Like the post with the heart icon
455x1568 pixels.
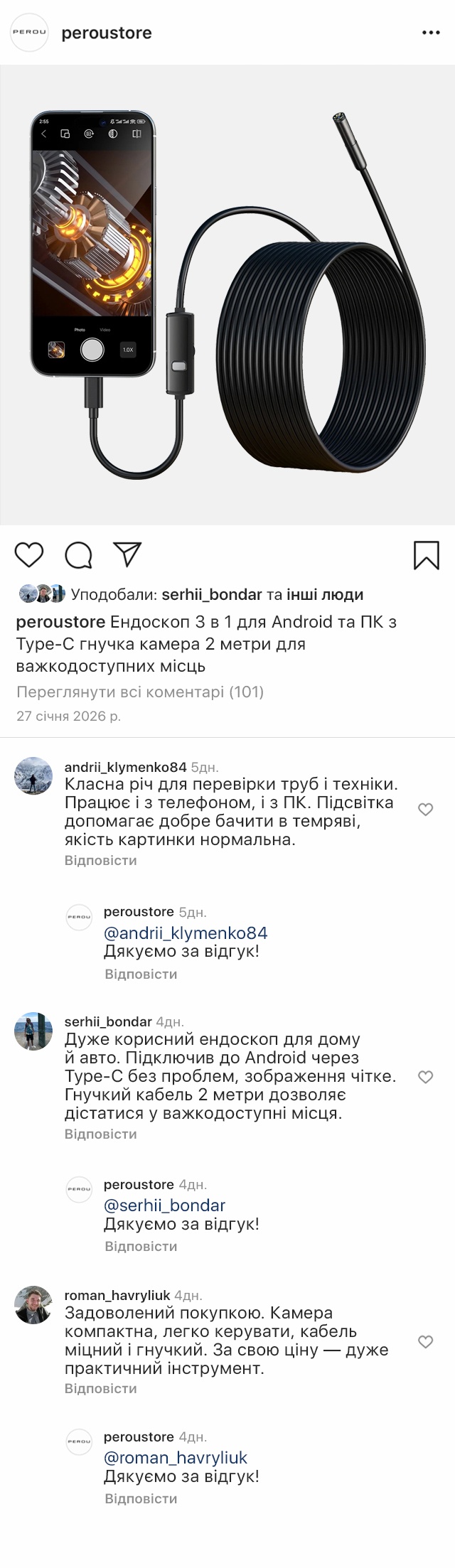click(x=29, y=554)
